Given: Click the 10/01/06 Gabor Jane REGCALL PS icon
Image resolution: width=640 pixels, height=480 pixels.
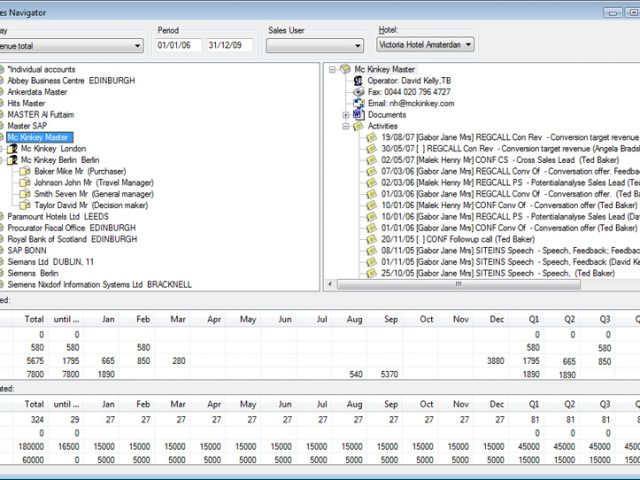Looking at the screenshot, I should (x=371, y=216).
